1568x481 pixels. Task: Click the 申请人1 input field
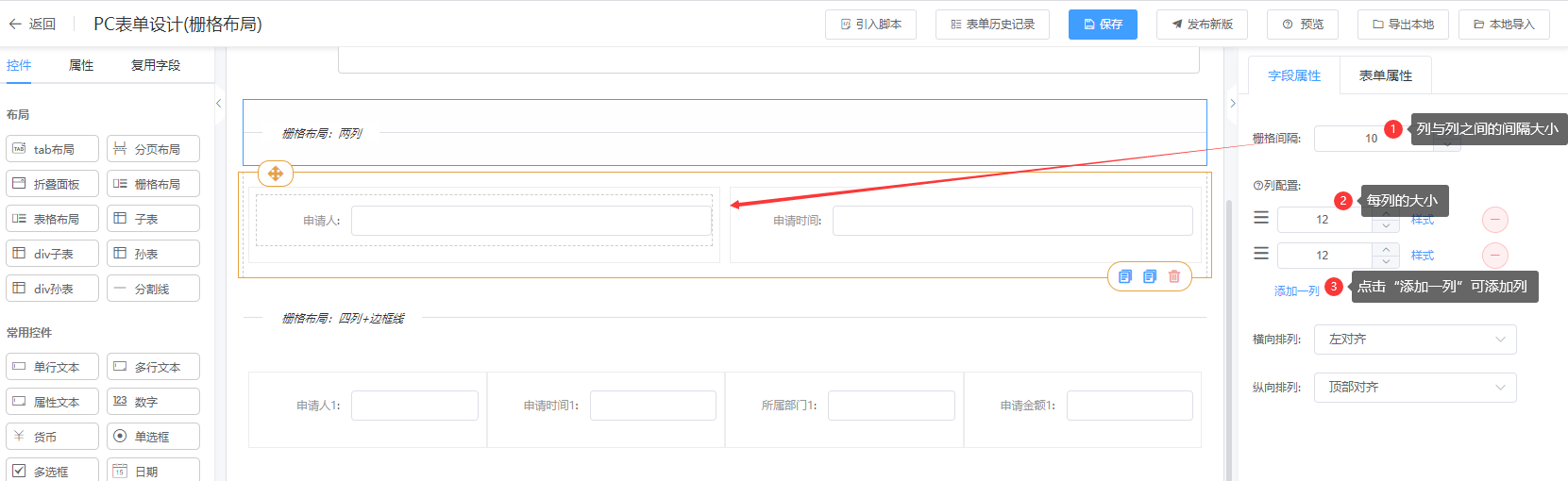tap(414, 406)
